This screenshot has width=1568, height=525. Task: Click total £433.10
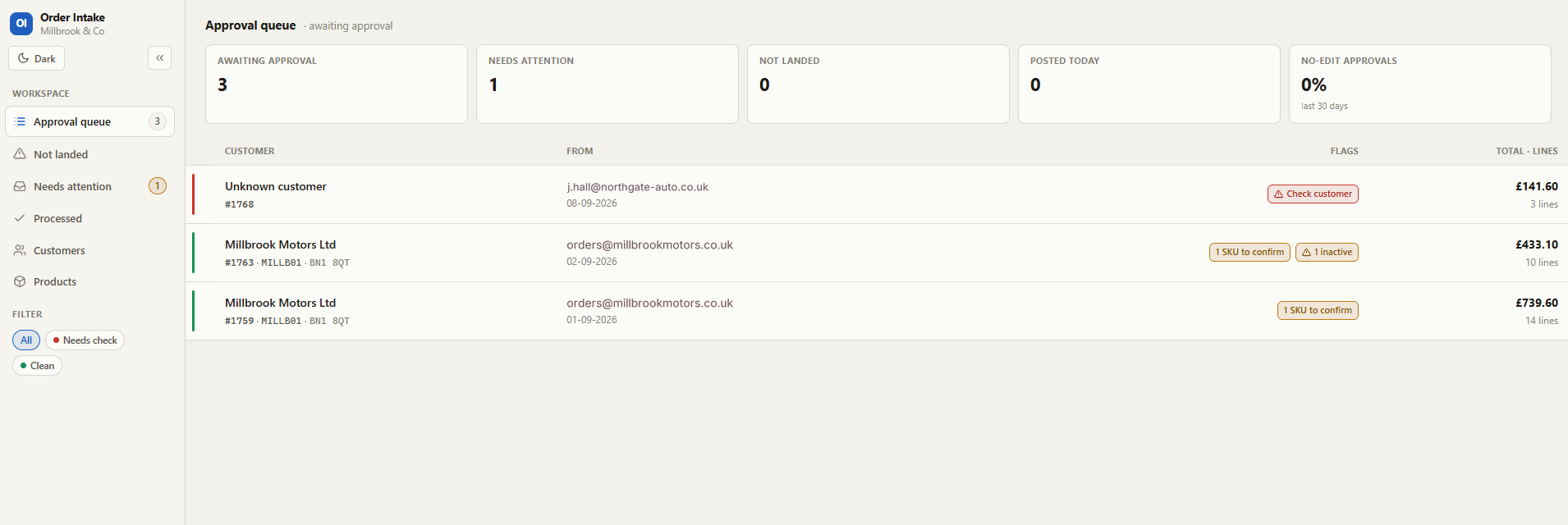coord(1537,244)
